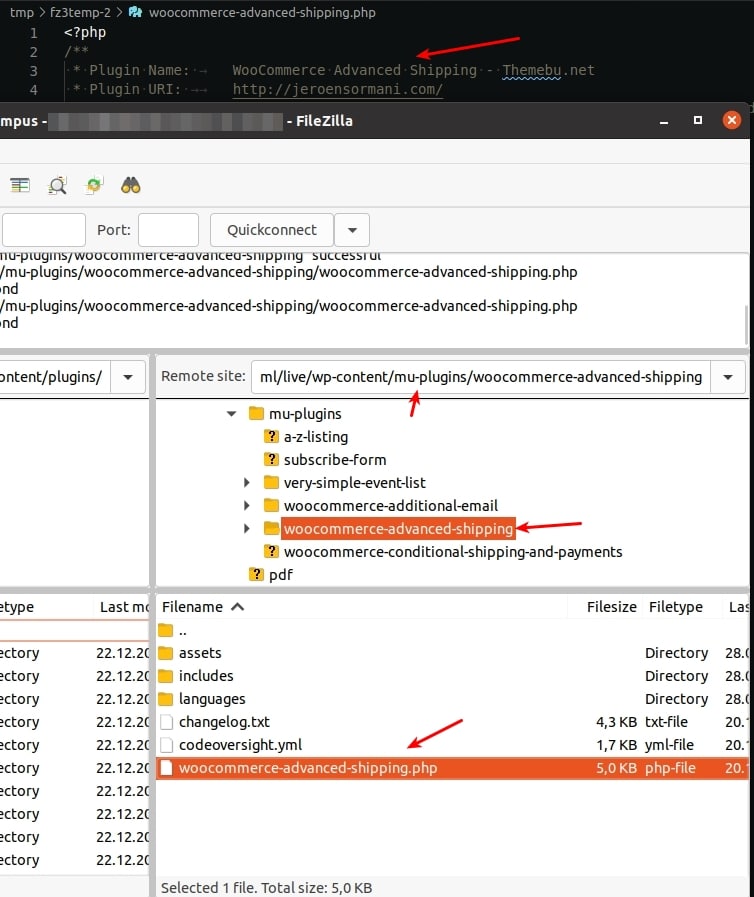Select woocommerce-advanced-shipping folder in tree
The height and width of the screenshot is (897, 754).
[x=398, y=528]
